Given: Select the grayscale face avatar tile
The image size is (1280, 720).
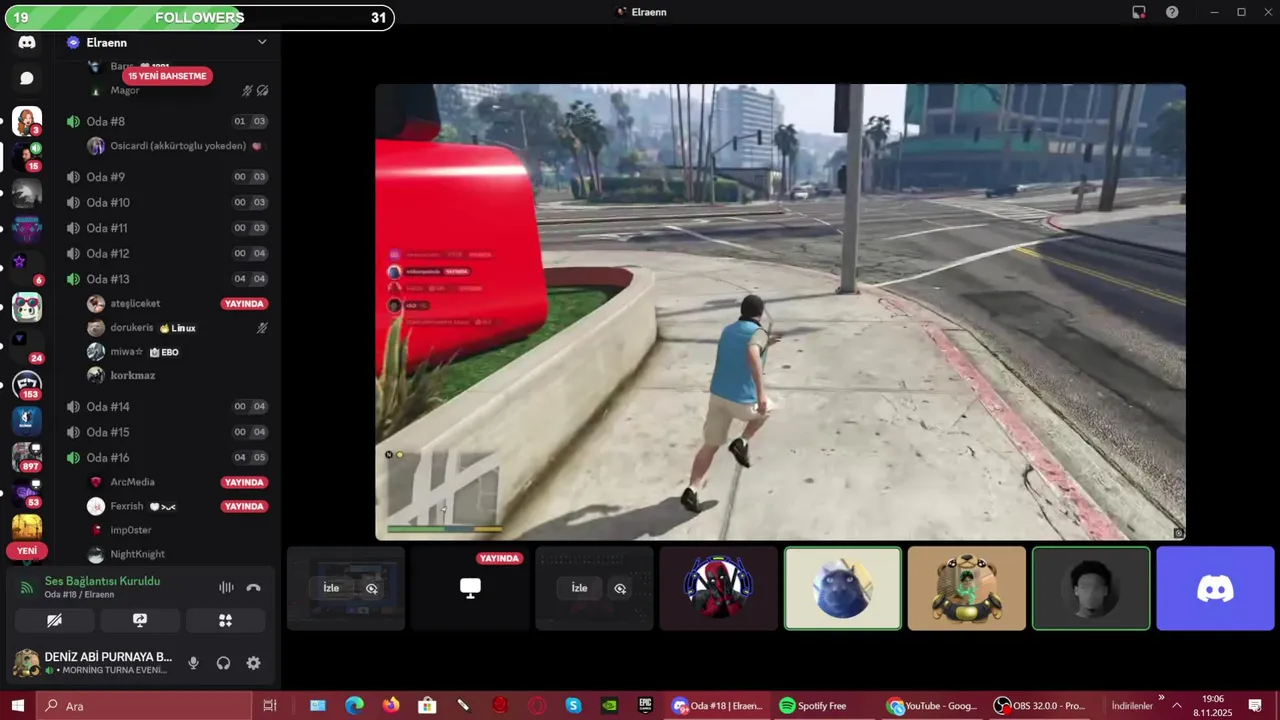Looking at the screenshot, I should [1091, 588].
